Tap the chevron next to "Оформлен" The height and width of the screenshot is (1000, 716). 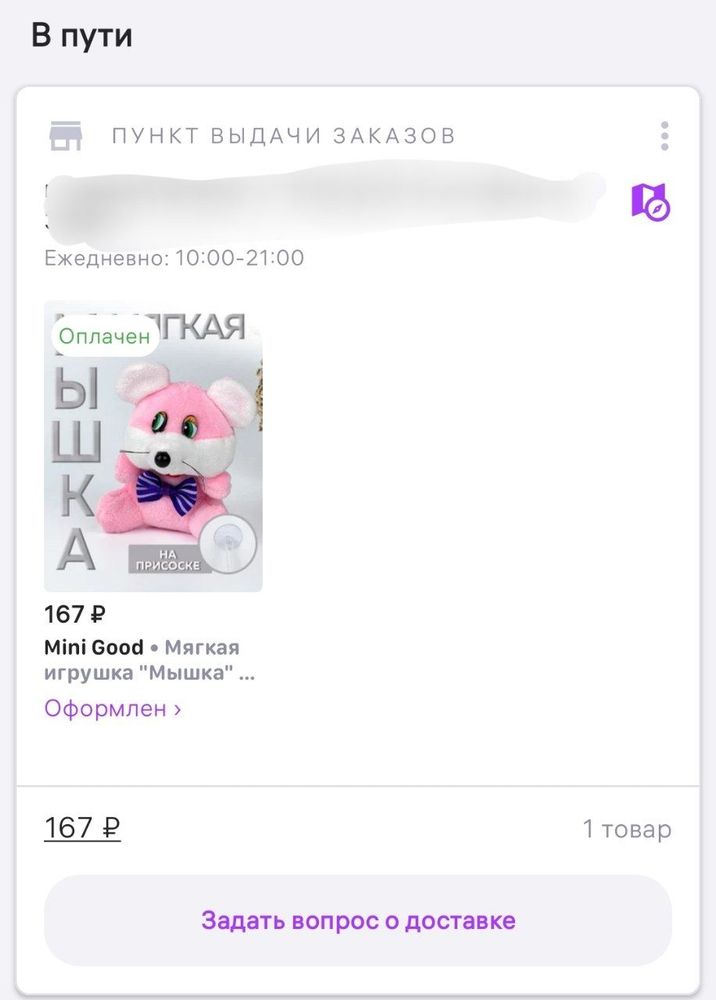pos(177,709)
